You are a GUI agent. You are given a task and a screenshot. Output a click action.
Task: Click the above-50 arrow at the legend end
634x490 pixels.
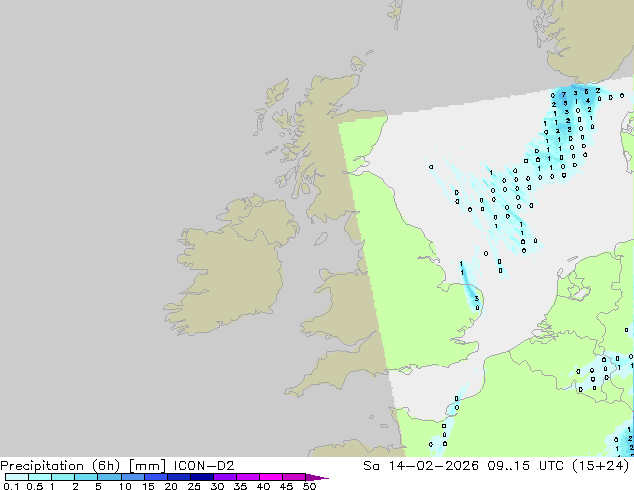[x=317, y=477]
